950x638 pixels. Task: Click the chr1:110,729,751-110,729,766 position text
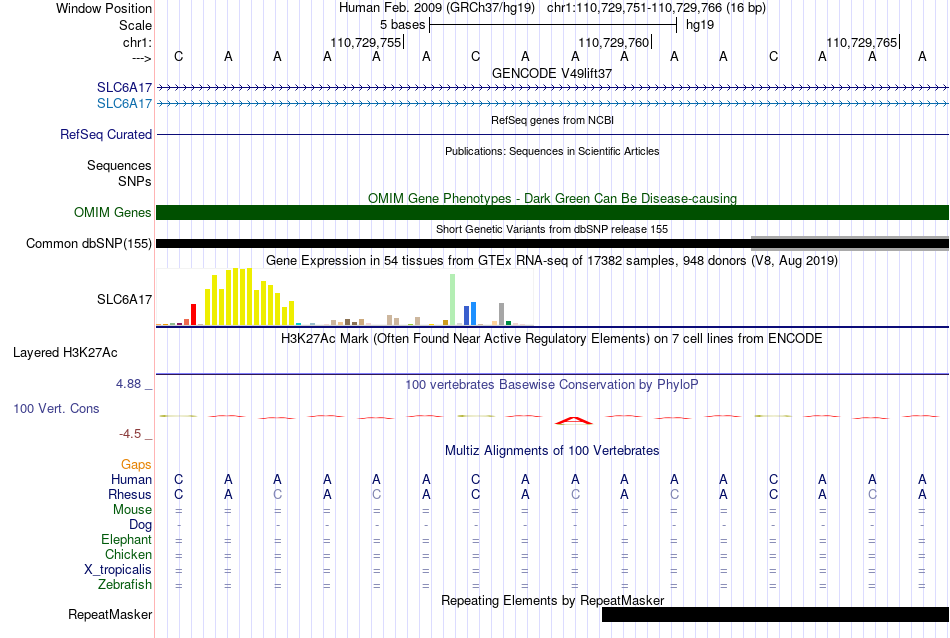tap(656, 8)
